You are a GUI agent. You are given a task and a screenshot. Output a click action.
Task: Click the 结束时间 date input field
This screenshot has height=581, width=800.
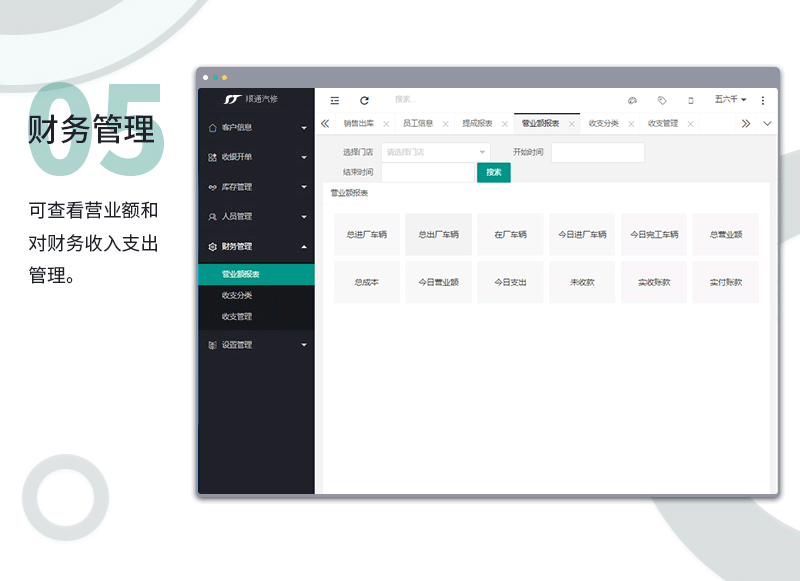(x=427, y=172)
